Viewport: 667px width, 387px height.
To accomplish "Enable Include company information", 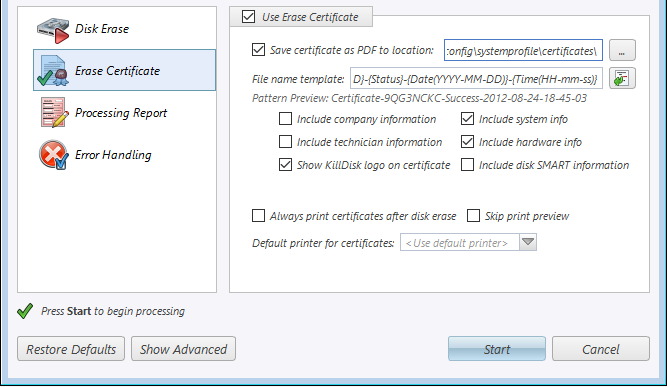I will click(x=285, y=119).
